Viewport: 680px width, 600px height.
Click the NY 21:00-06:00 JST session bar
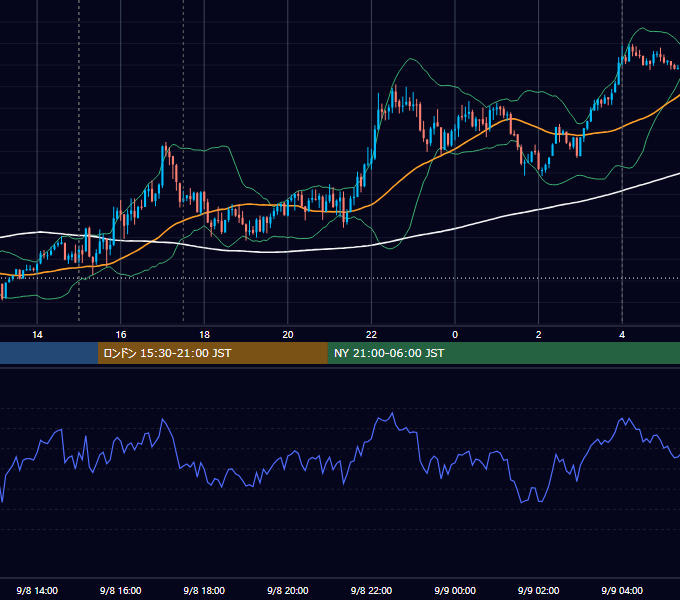click(x=503, y=353)
